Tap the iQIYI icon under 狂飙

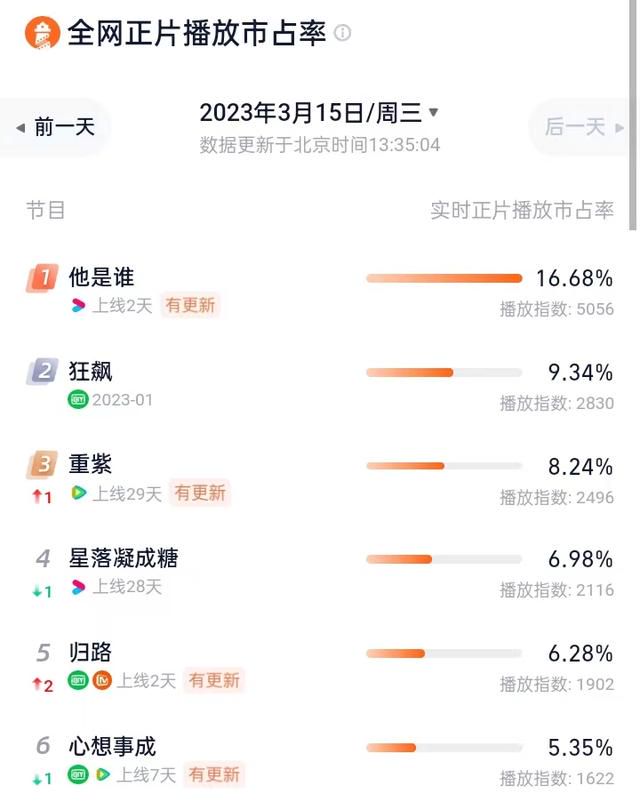[78, 399]
